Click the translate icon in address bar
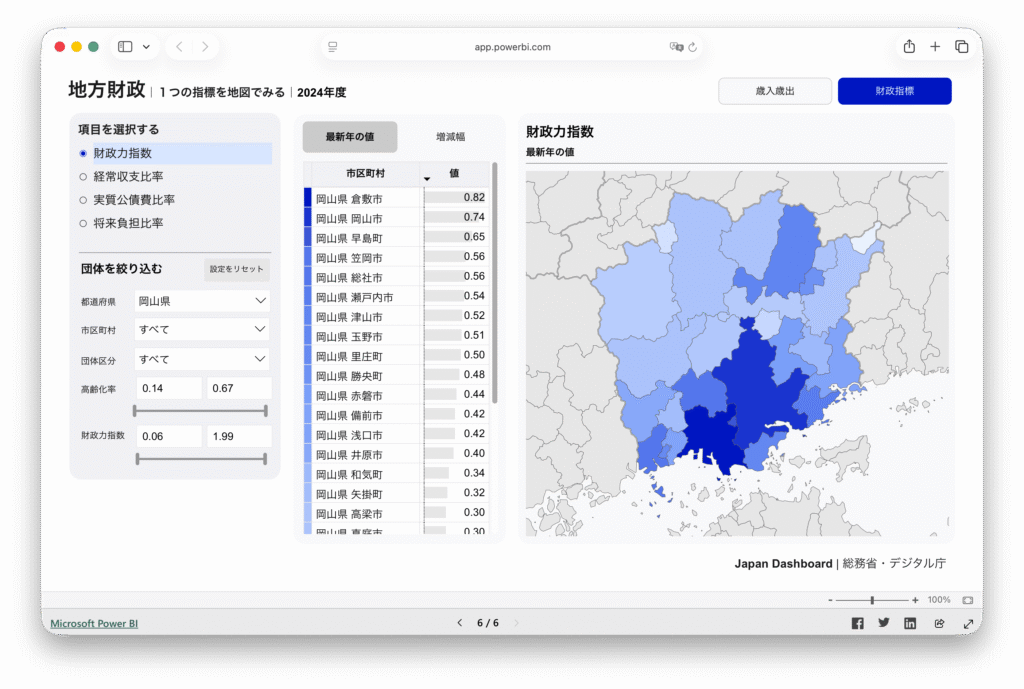The image size is (1024, 689). [677, 47]
